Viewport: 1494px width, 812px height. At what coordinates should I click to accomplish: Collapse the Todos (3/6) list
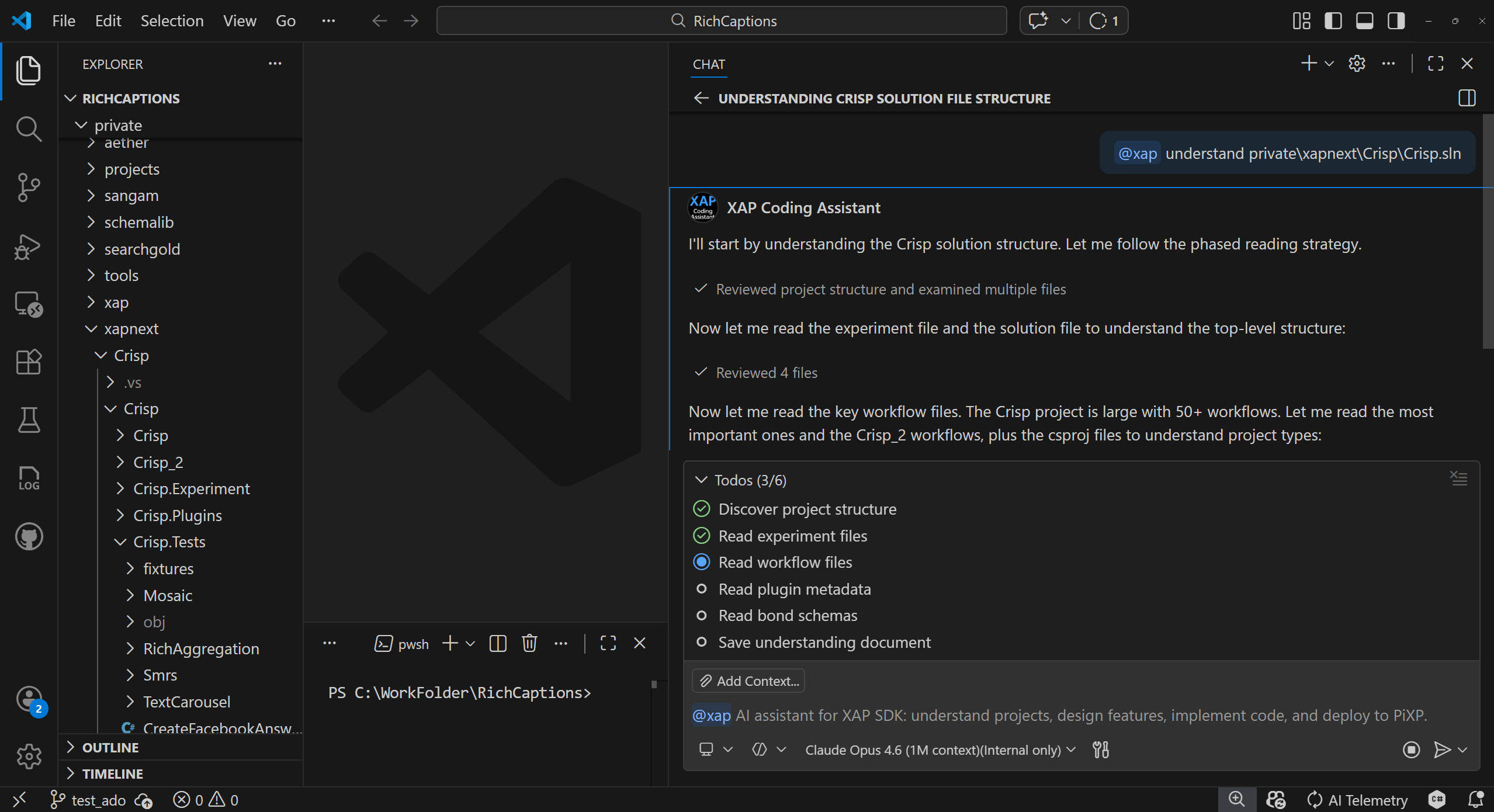click(701, 480)
